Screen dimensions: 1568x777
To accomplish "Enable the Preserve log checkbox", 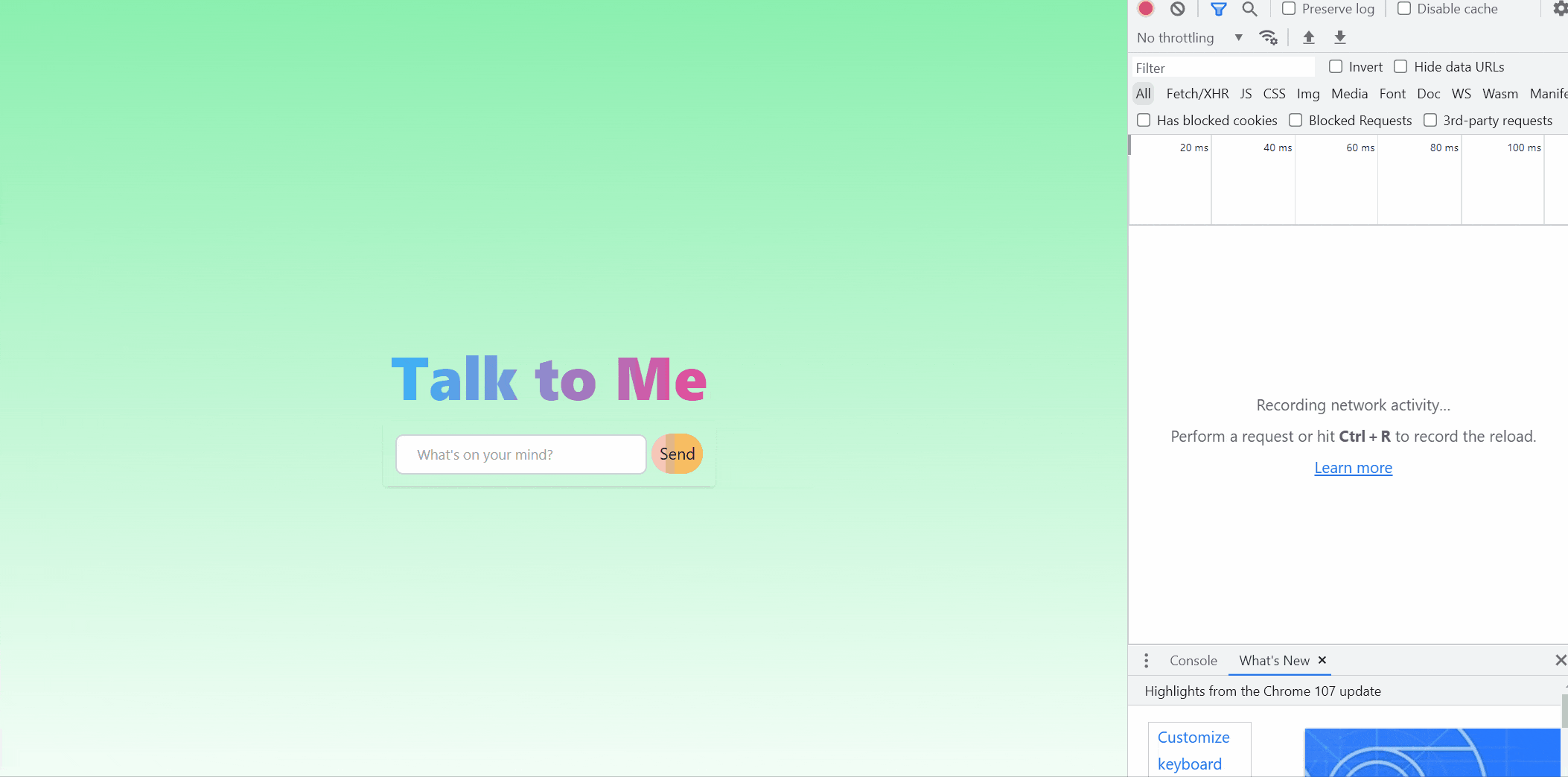I will click(1289, 9).
